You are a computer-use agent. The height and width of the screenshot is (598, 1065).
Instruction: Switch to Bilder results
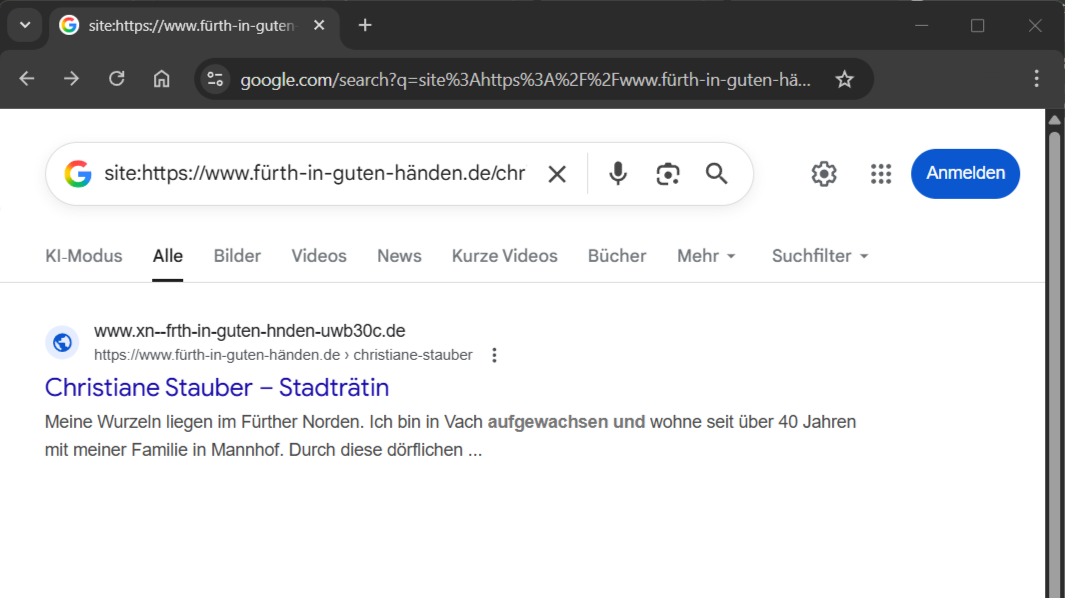(237, 256)
